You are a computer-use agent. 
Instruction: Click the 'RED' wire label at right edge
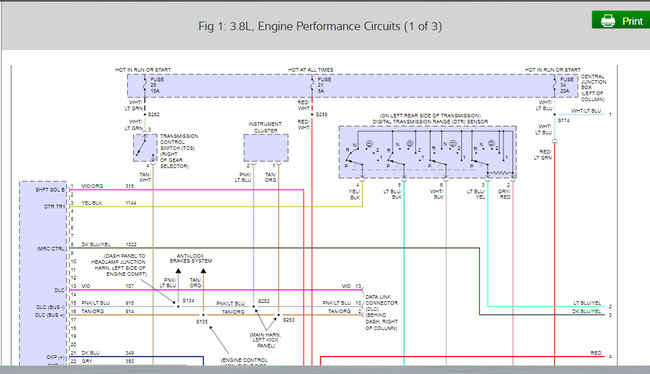coord(596,353)
